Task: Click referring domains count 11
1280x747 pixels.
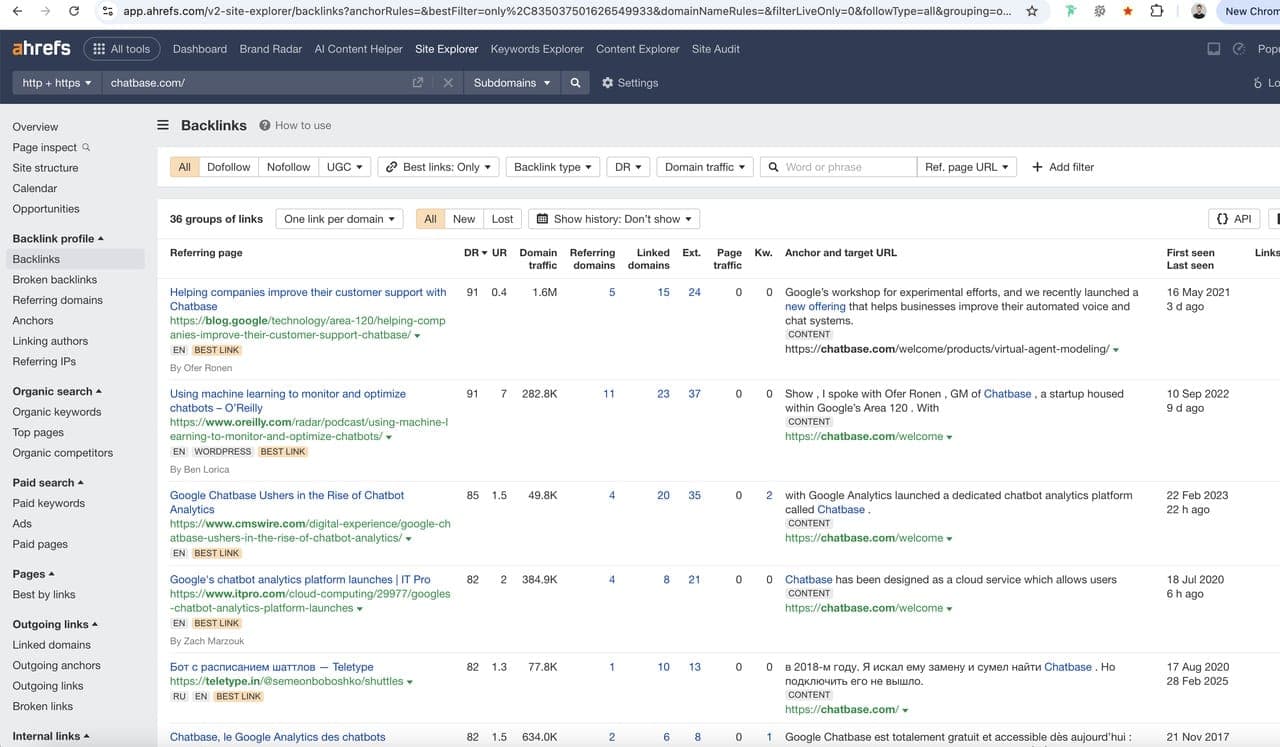Action: pyautogui.click(x=609, y=394)
